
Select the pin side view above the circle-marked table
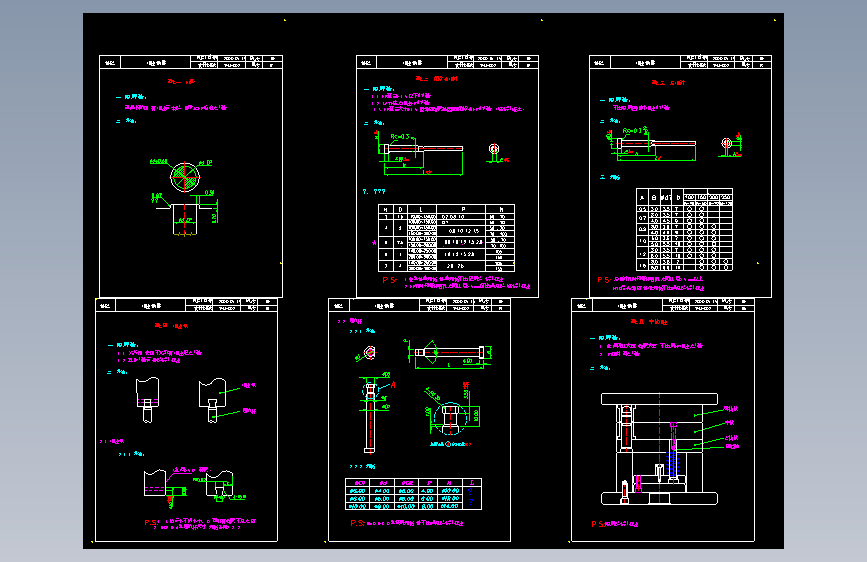[x=656, y=143]
